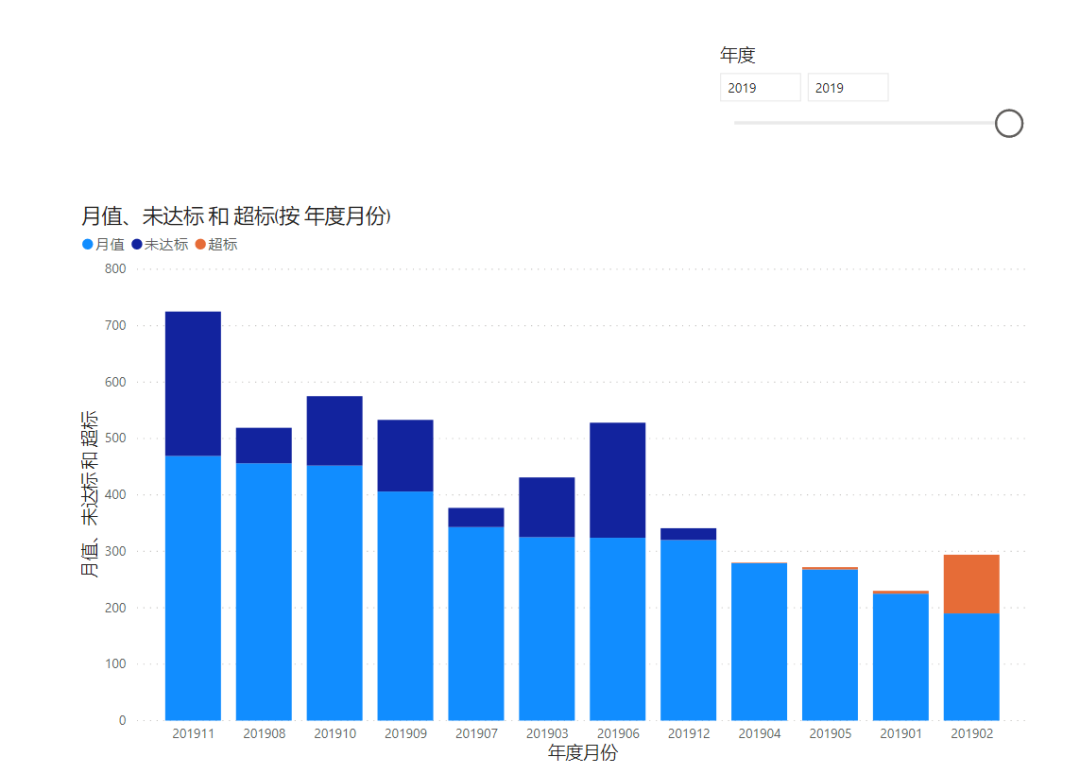Select the orange 超标 segment of bar 201902
This screenshot has height=774, width=1080.
971,584
